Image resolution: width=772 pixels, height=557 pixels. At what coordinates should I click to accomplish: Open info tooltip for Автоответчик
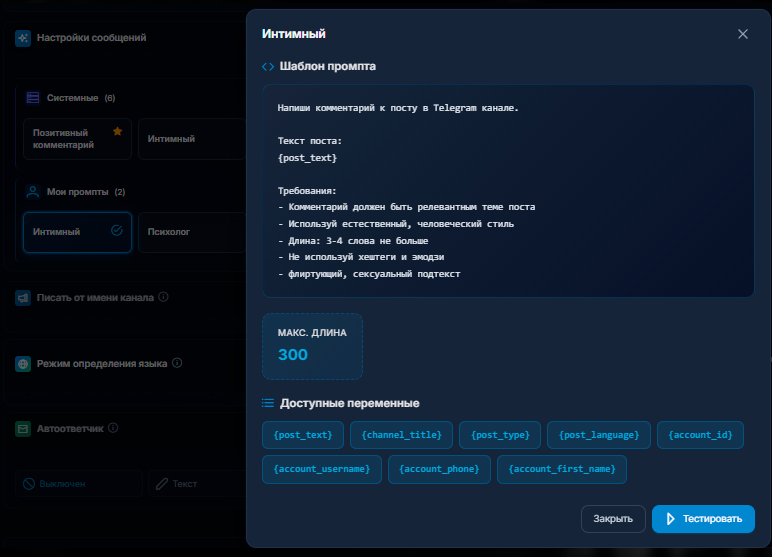113,428
